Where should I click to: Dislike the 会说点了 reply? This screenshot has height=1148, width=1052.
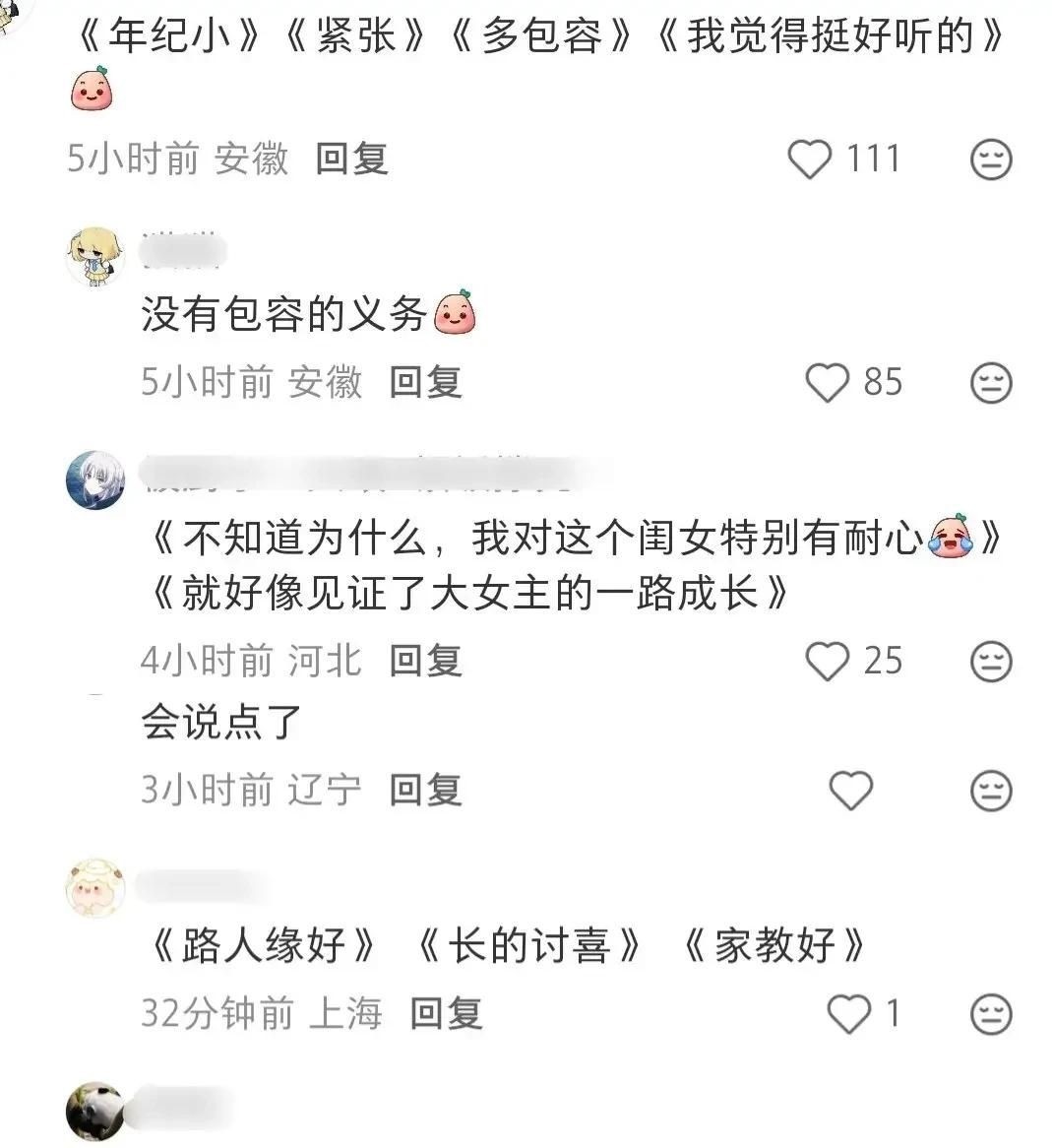coord(991,790)
